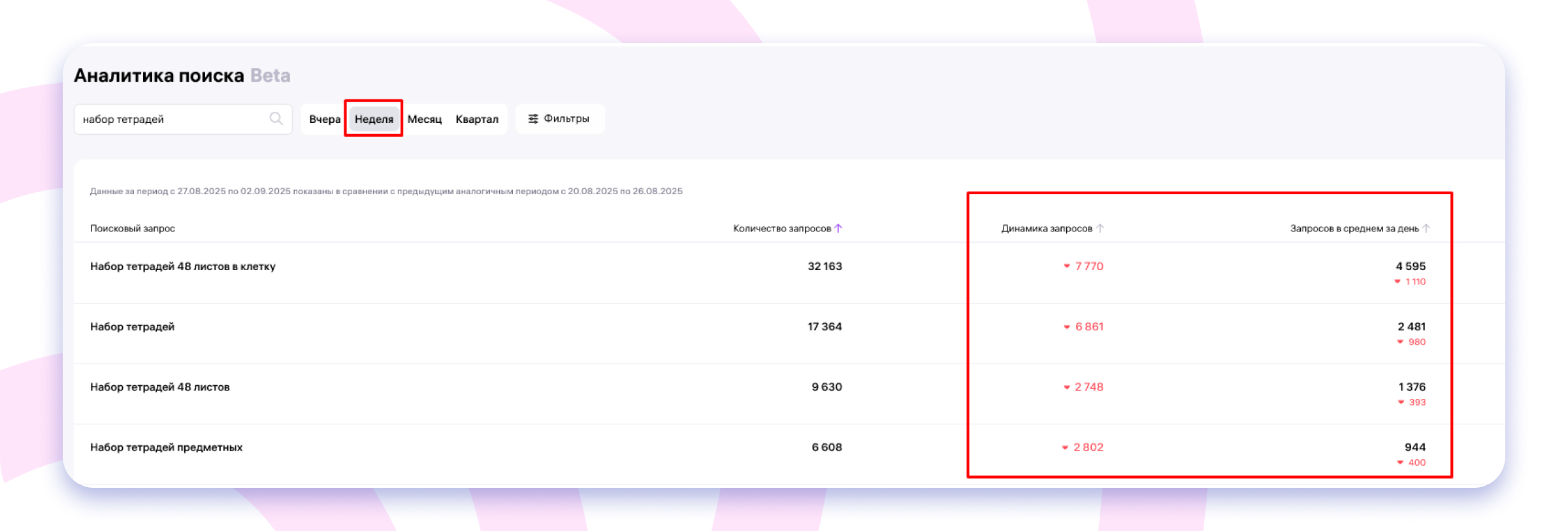Click the daily change value 1 110
Image resolution: width=1568 pixels, height=531 pixels.
pyautogui.click(x=1416, y=282)
